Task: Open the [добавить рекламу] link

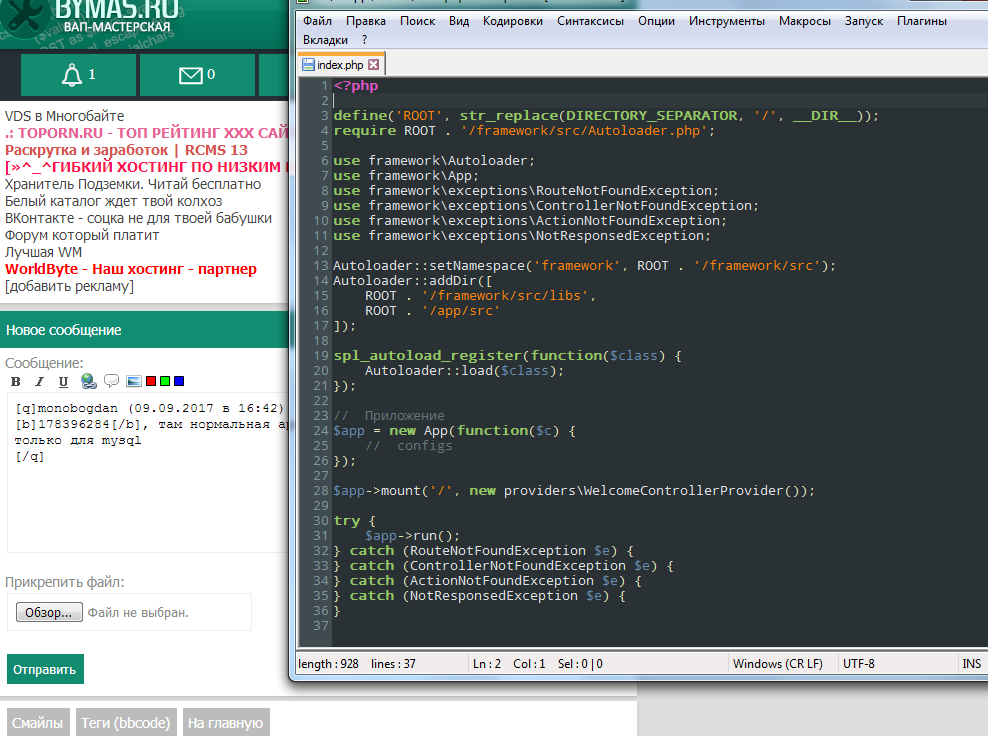Action: tap(69, 287)
